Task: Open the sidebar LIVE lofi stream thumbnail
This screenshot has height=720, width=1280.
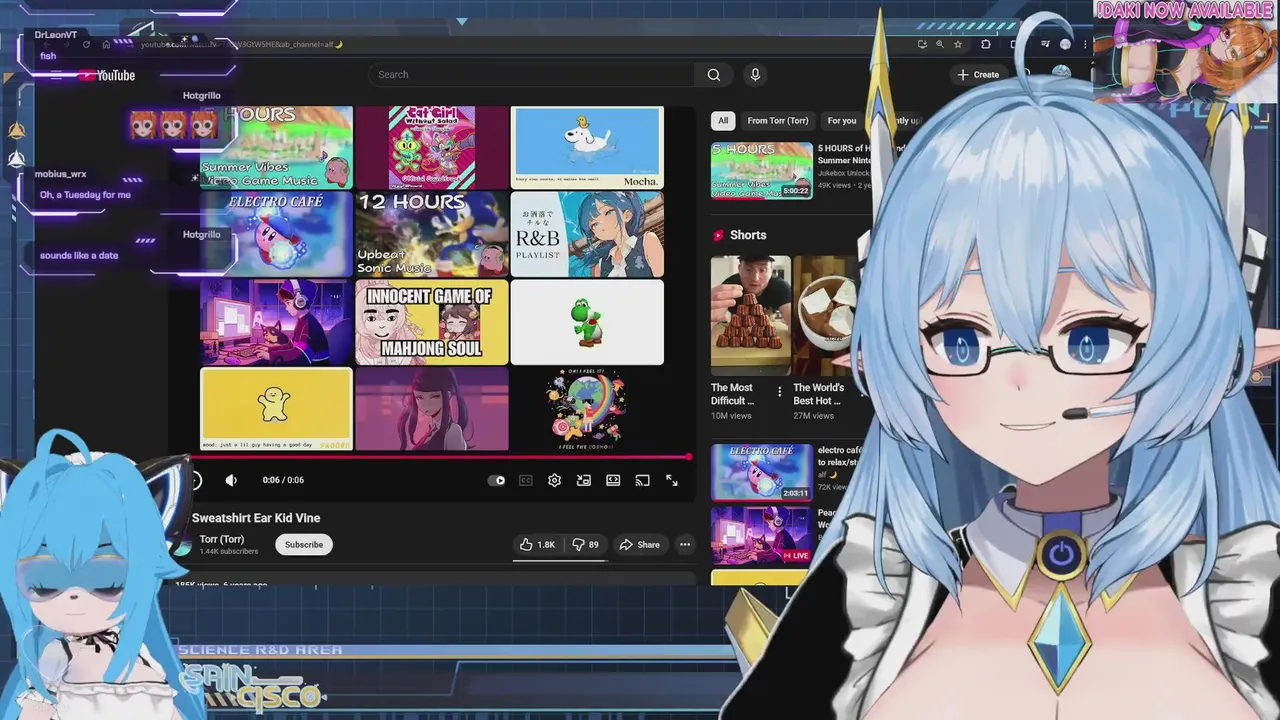Action: pyautogui.click(x=762, y=535)
